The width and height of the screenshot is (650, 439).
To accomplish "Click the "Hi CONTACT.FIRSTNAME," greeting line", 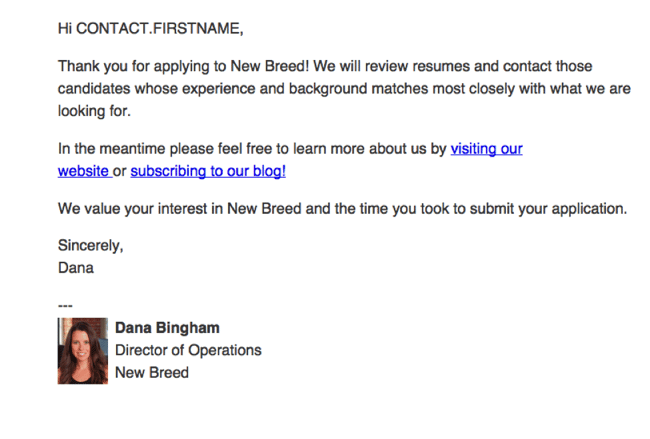I will (150, 28).
